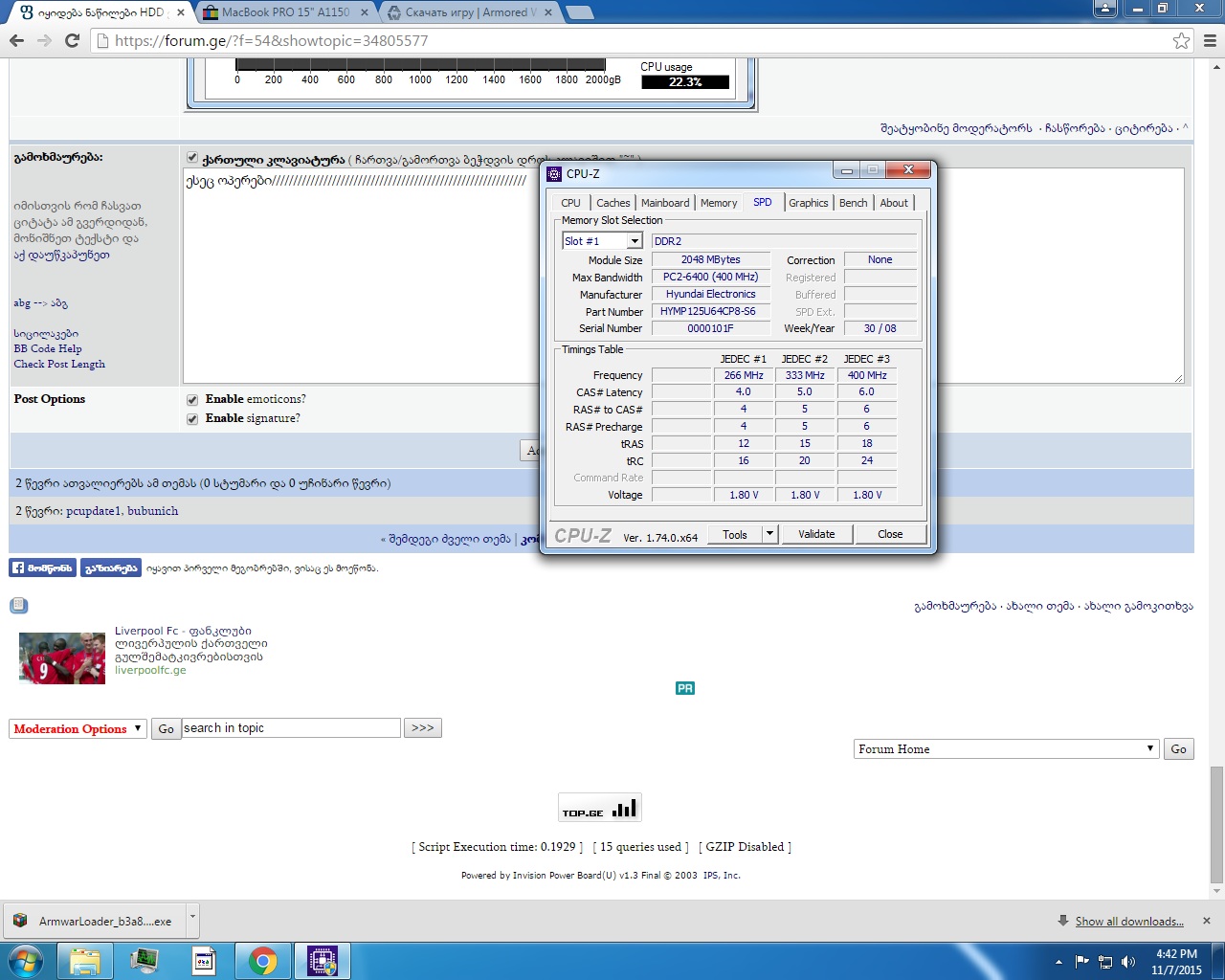
Task: Open the pcupdate1 user link
Action: point(94,511)
